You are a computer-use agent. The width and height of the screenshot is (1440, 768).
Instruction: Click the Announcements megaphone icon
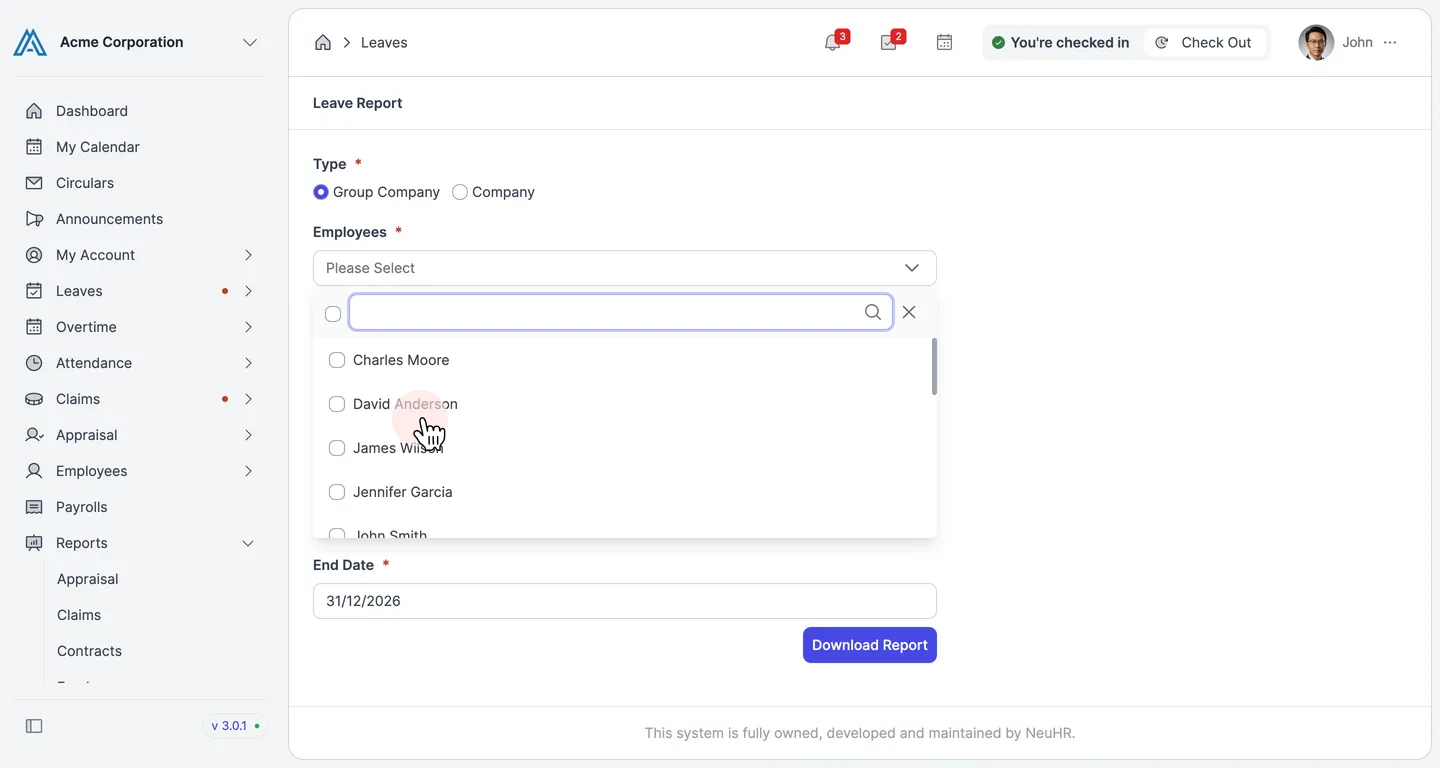34,219
